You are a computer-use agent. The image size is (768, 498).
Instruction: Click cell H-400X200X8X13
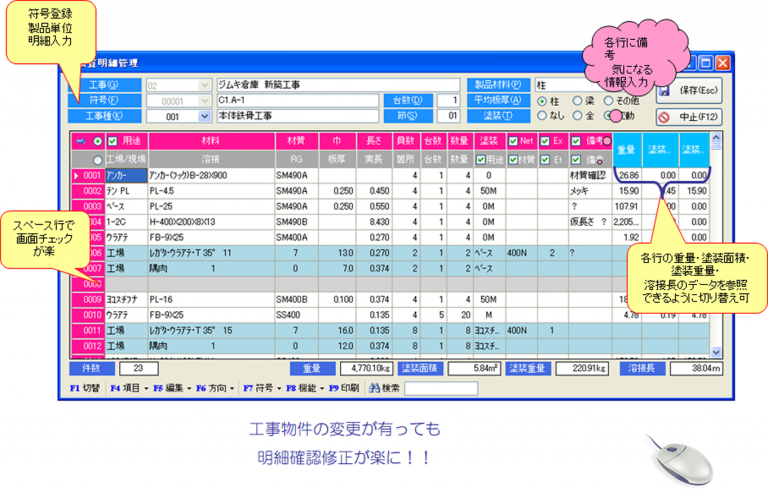tap(212, 222)
